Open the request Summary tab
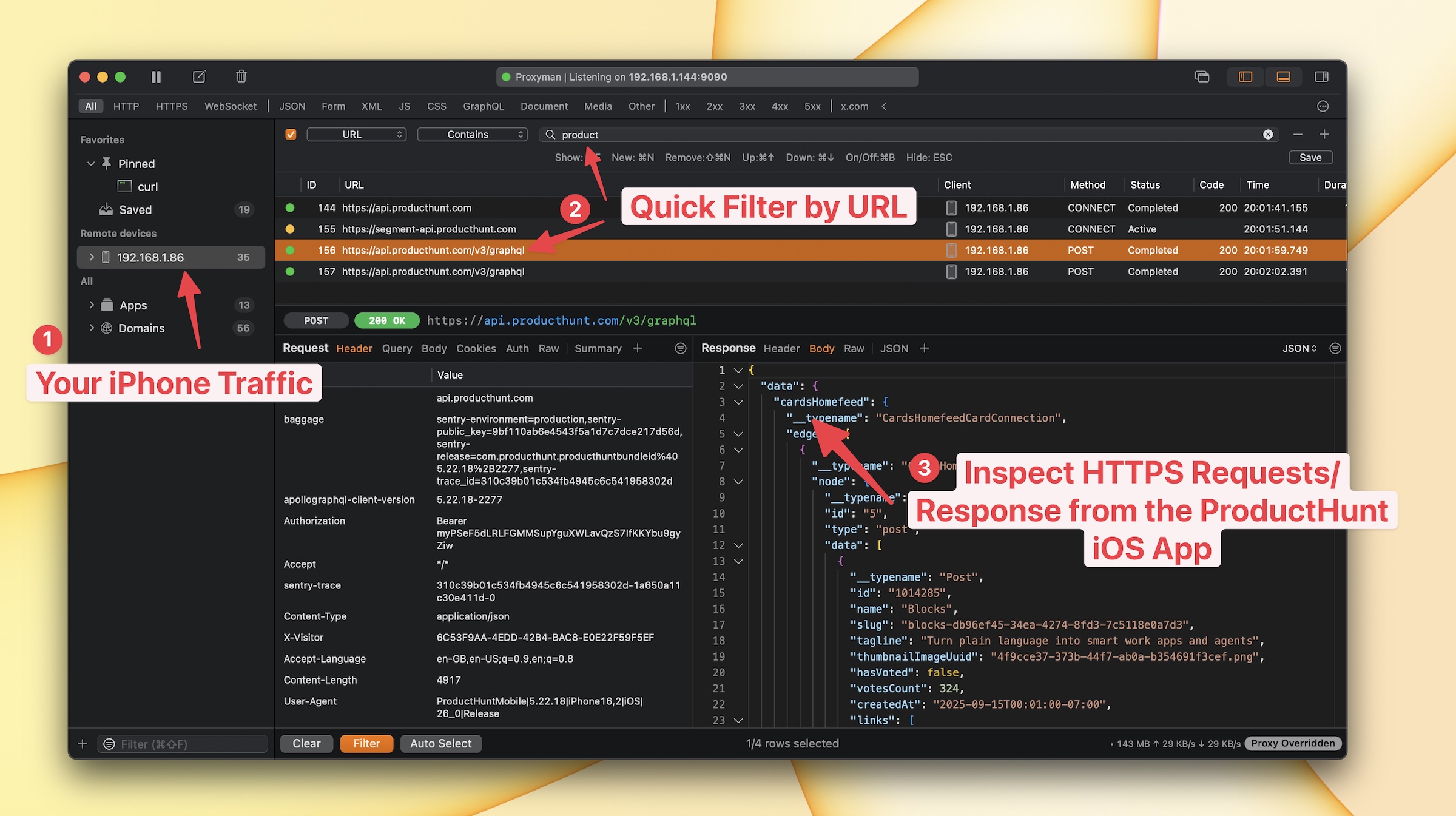This screenshot has height=816, width=1456. (598, 348)
